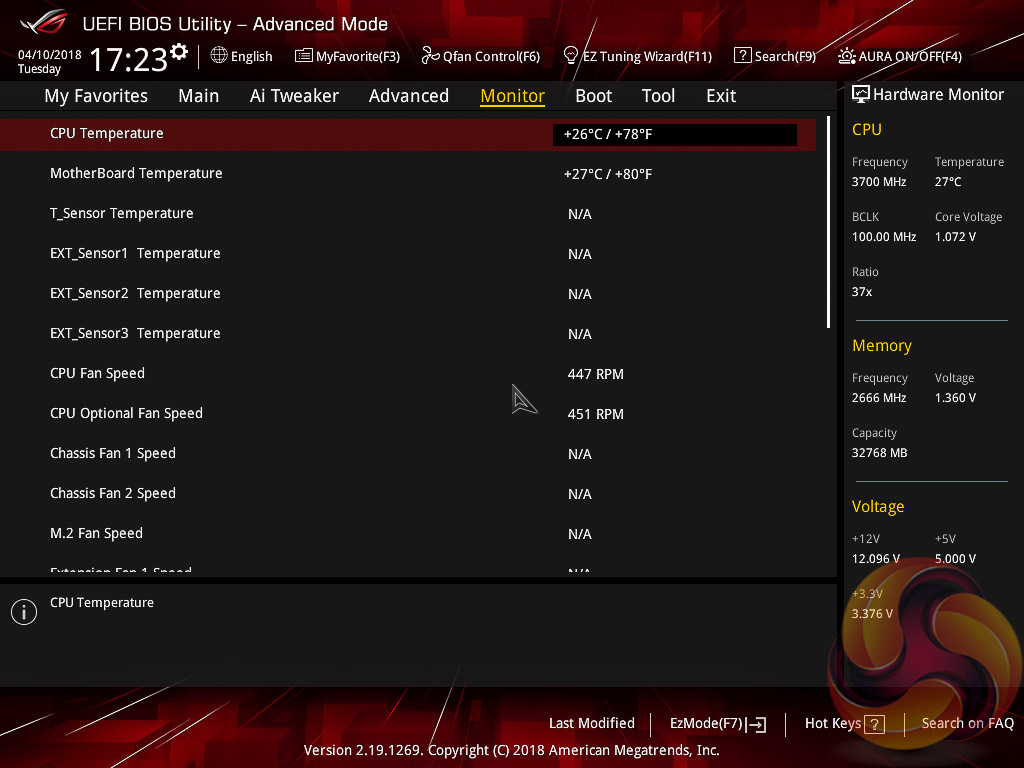Select M.2 Fan Speed row
Screen dimensions: 1024x768
(408, 534)
